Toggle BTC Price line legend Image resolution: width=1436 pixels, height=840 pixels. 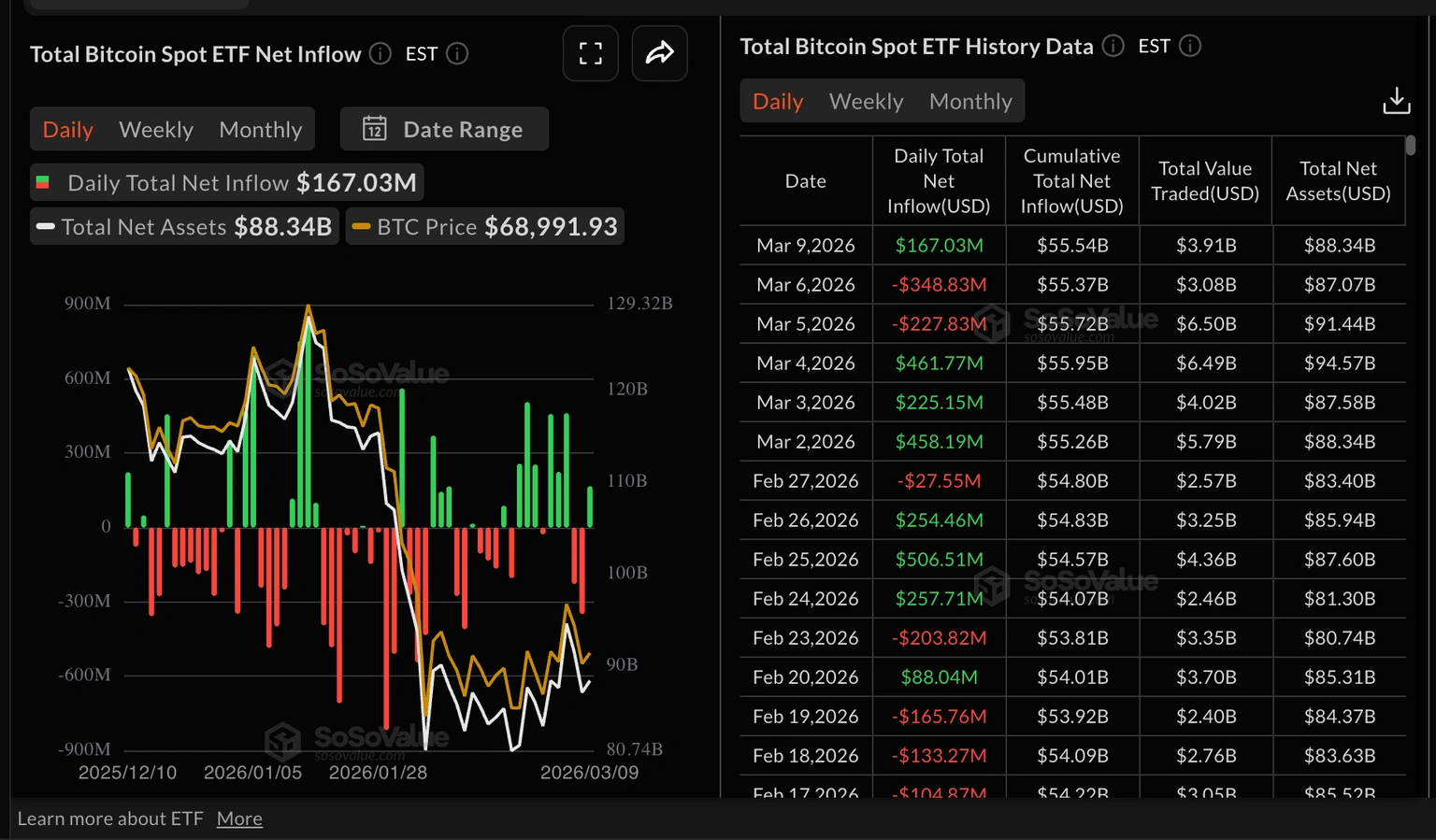point(485,226)
